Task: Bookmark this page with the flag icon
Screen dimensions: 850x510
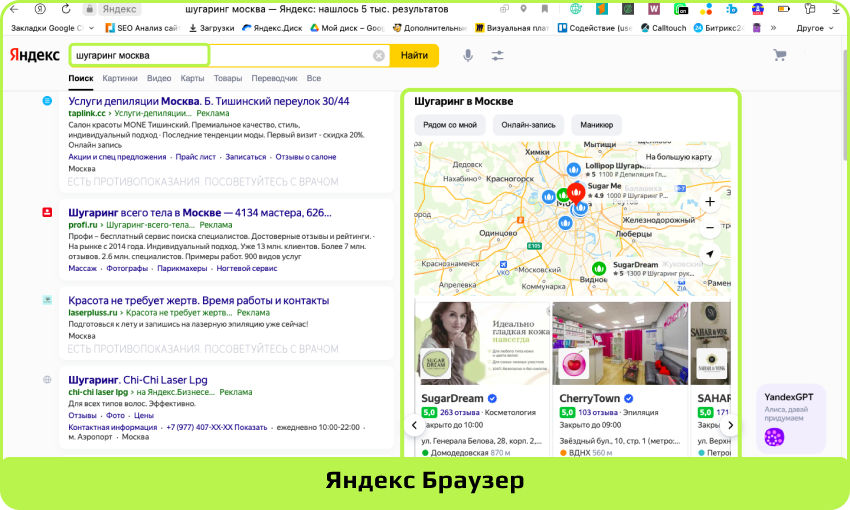Action: pos(544,9)
